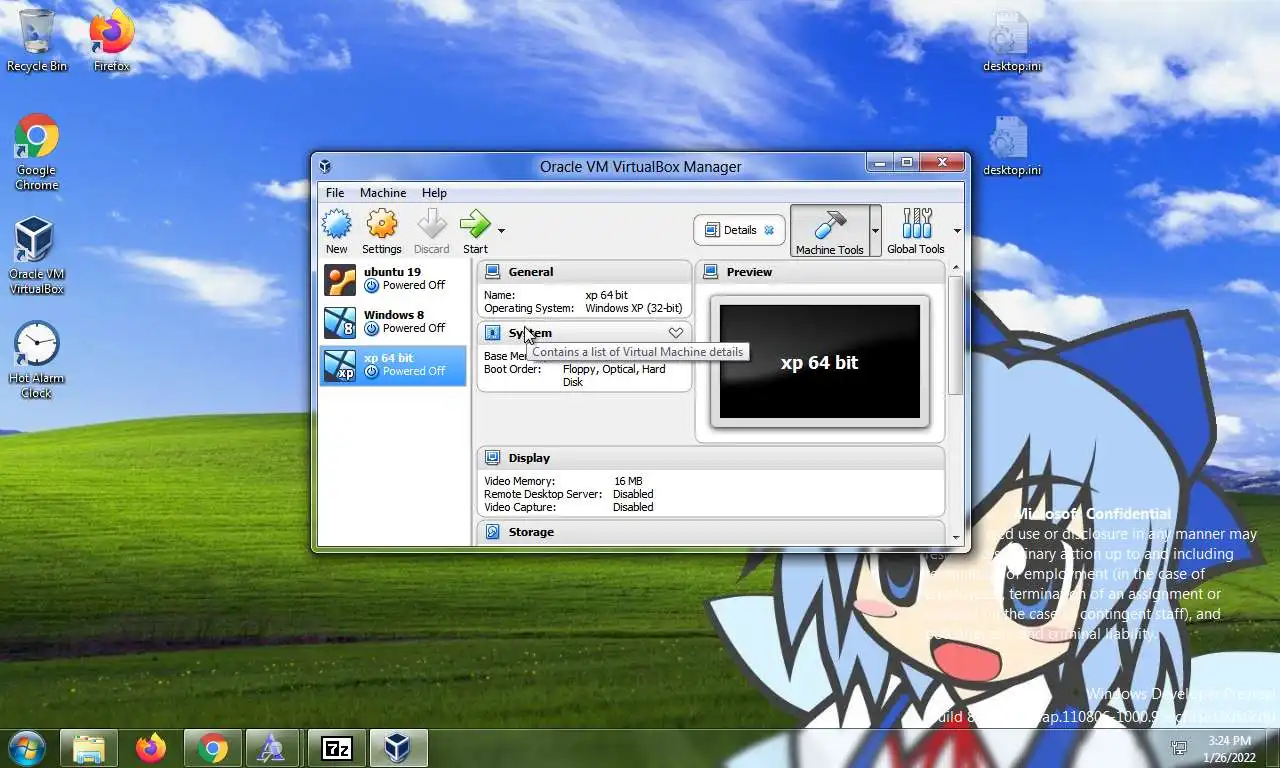The width and height of the screenshot is (1280, 768).
Task: Click the Video Capture 'Disabled' value
Action: coord(633,507)
